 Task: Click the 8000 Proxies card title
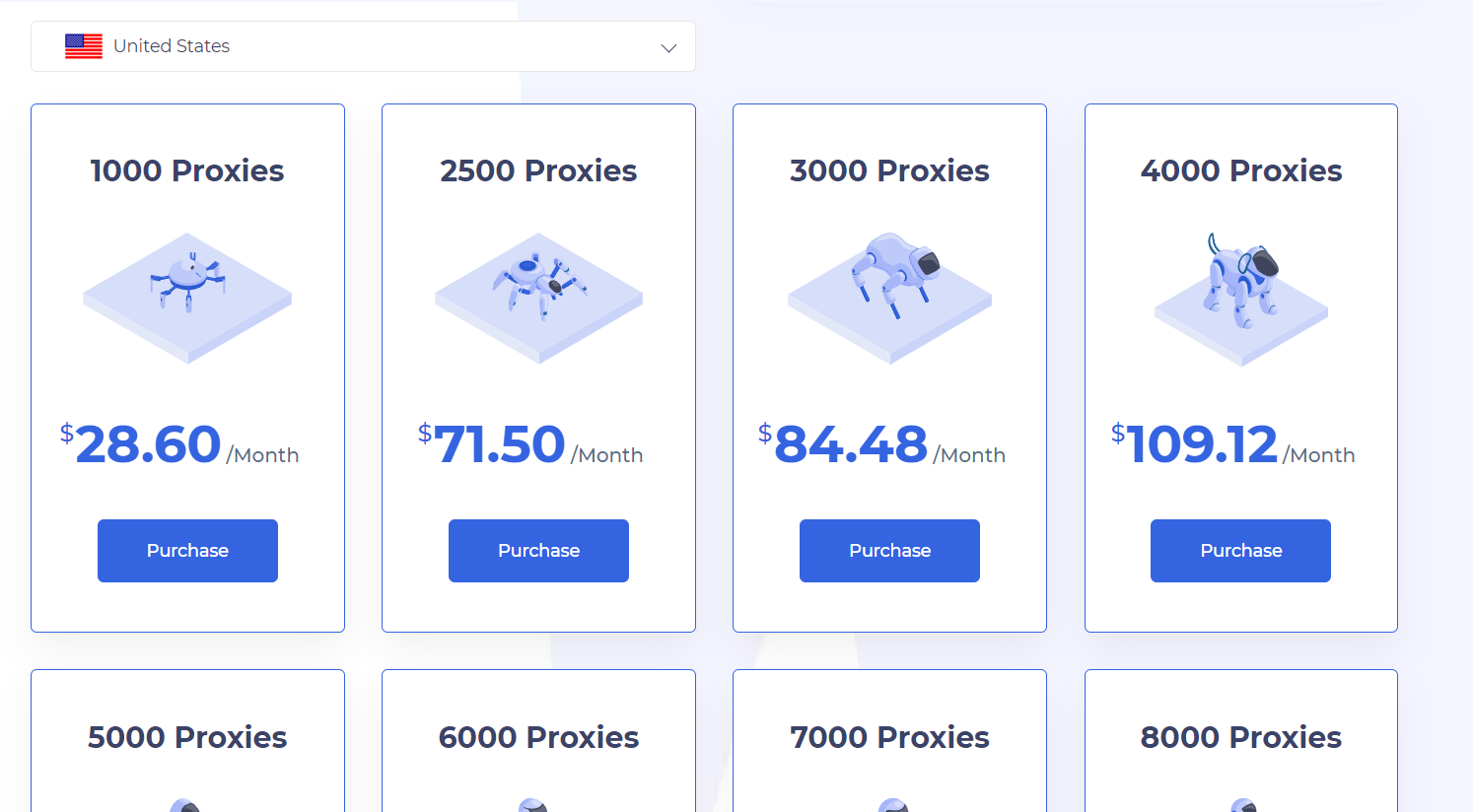click(1241, 737)
